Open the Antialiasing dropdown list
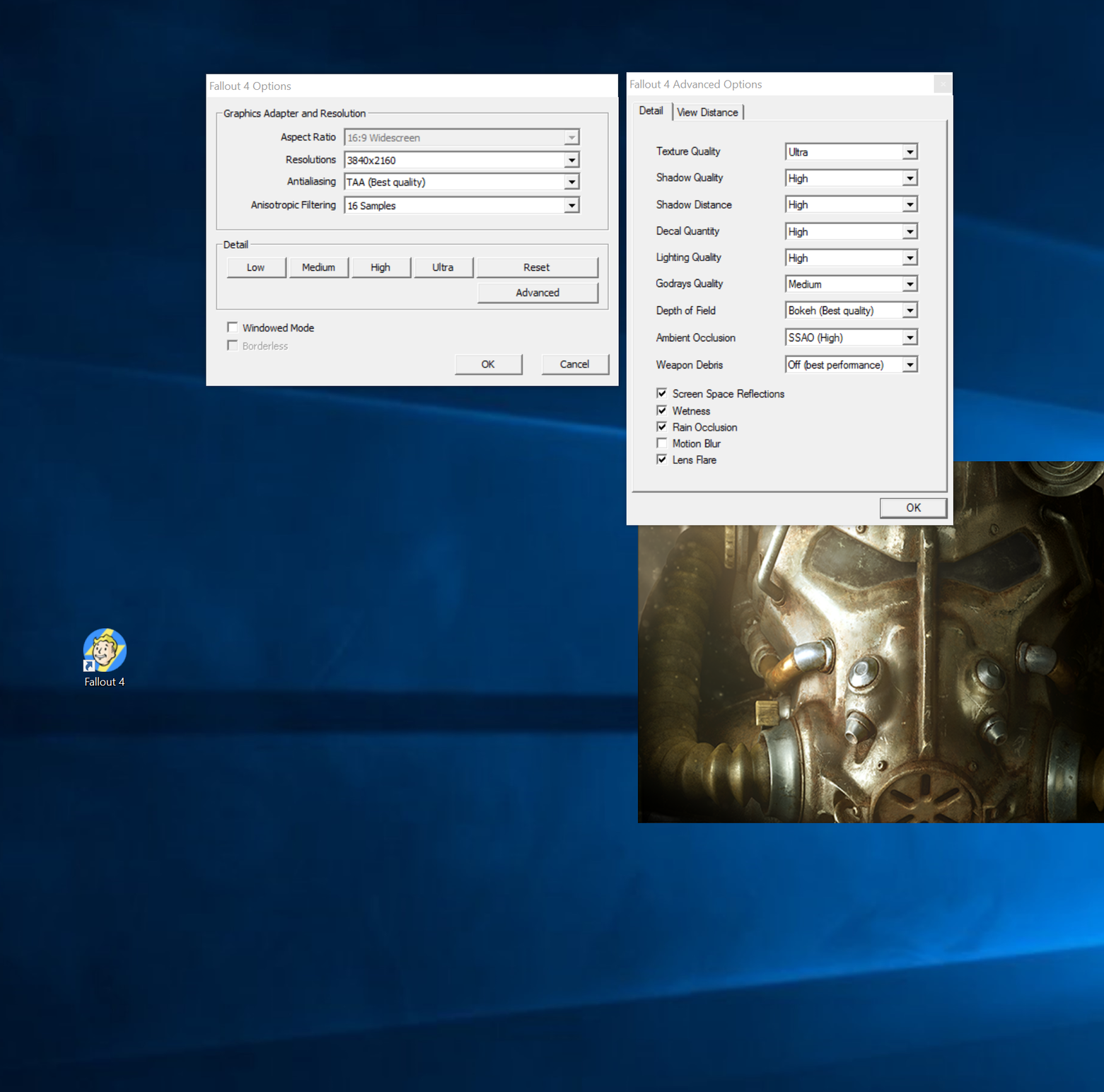 (x=571, y=182)
